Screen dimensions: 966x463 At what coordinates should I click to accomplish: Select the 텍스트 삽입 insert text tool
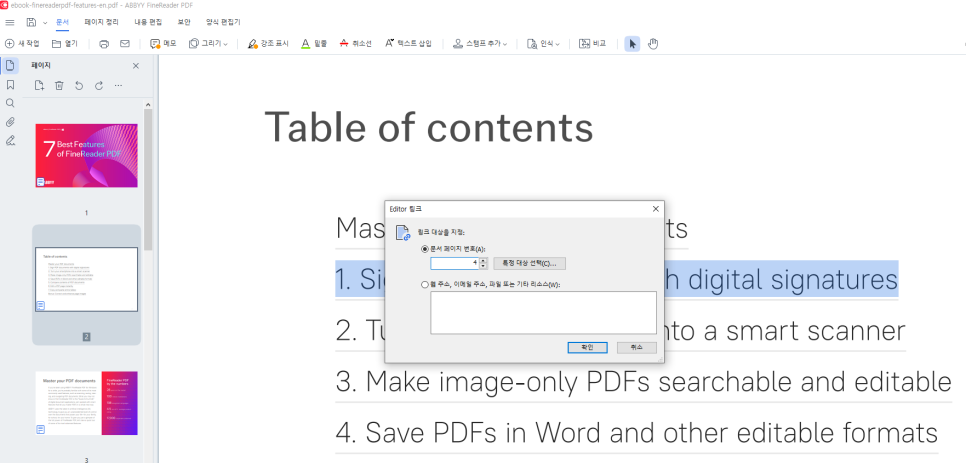click(x=408, y=44)
